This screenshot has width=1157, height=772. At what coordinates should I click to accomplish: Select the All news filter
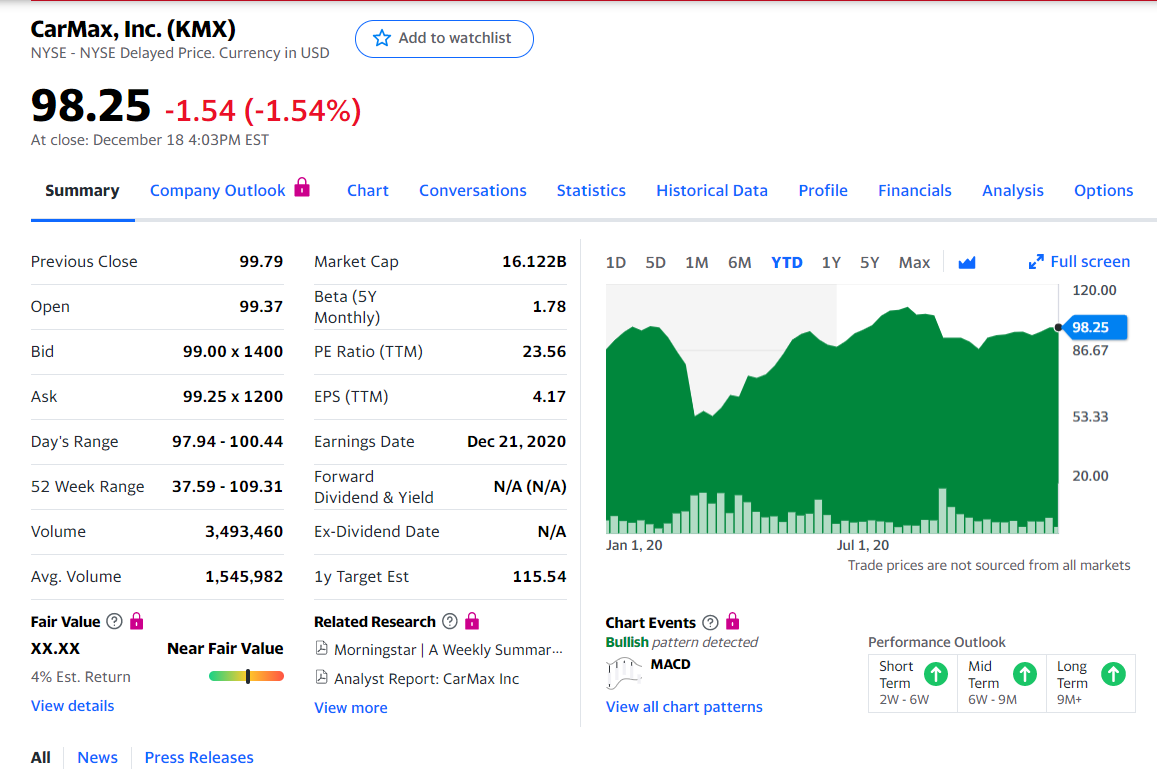tap(41, 757)
